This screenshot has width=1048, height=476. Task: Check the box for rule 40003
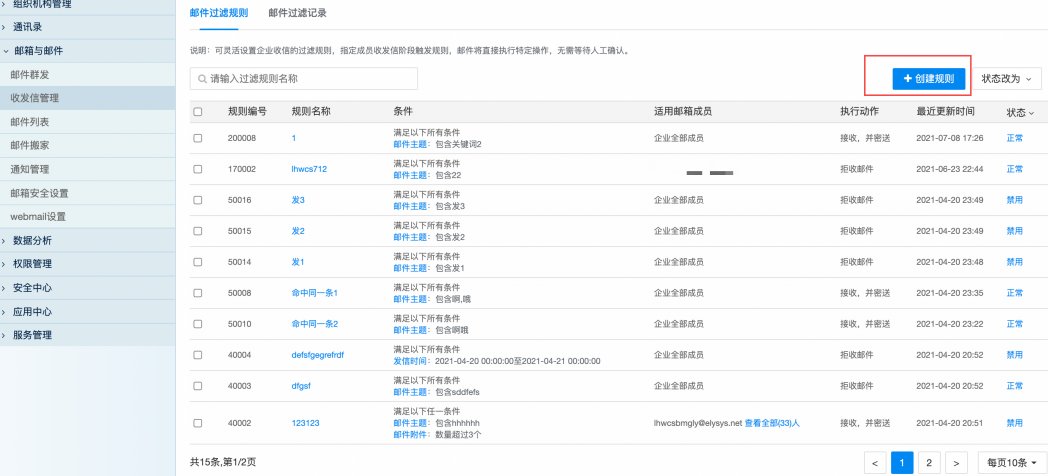point(198,386)
